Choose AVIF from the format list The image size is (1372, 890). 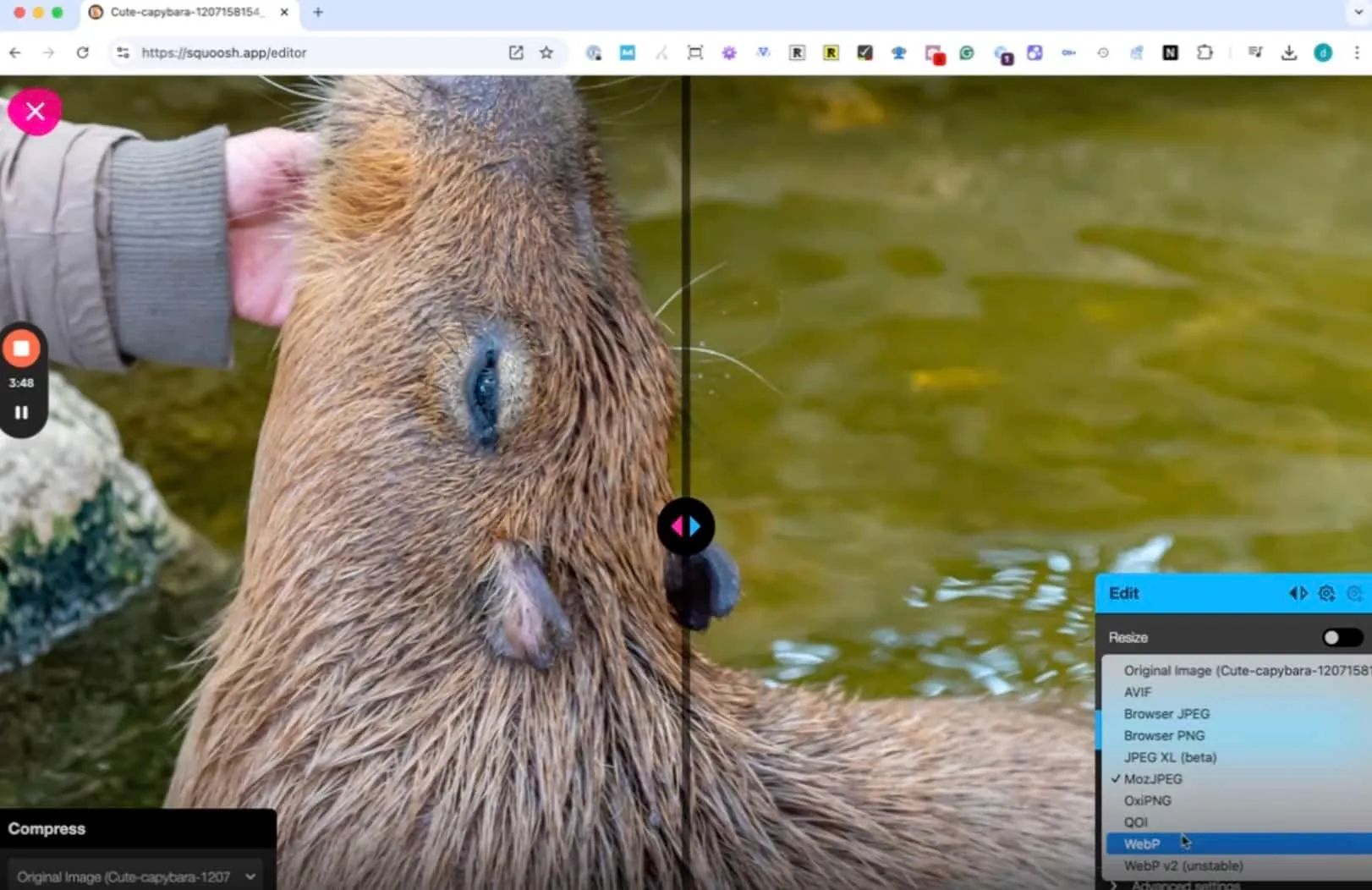1239,692
